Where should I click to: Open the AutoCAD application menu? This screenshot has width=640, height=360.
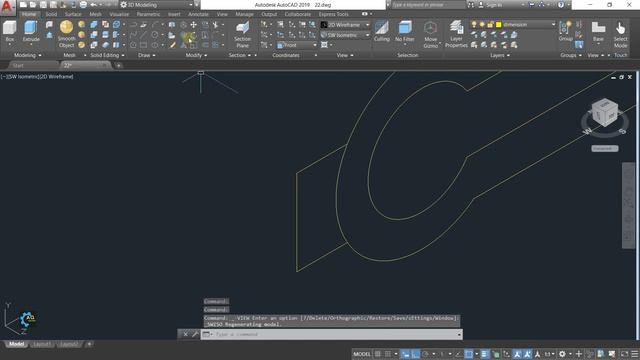point(7,7)
